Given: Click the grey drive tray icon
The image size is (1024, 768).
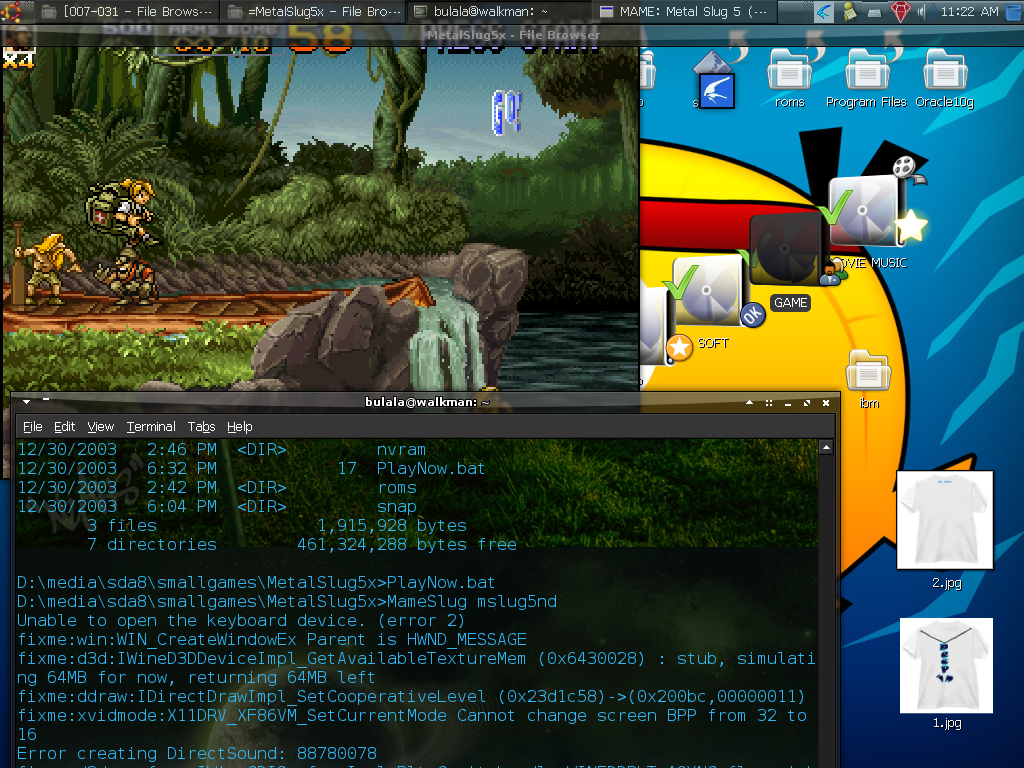Looking at the screenshot, I should click(874, 12).
